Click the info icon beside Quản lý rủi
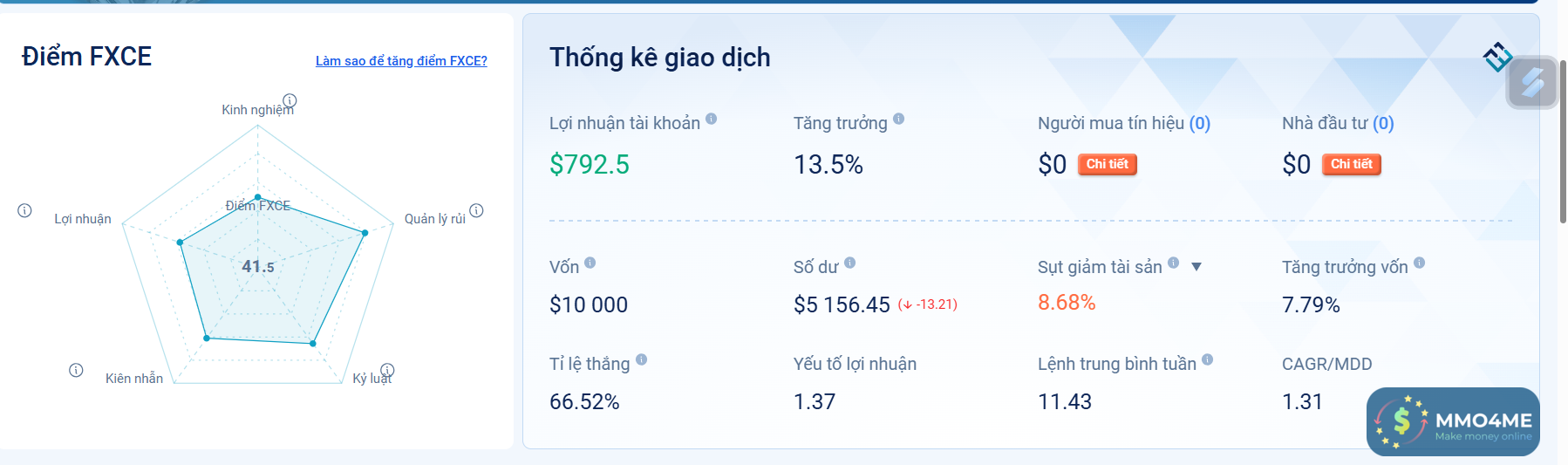 (476, 210)
